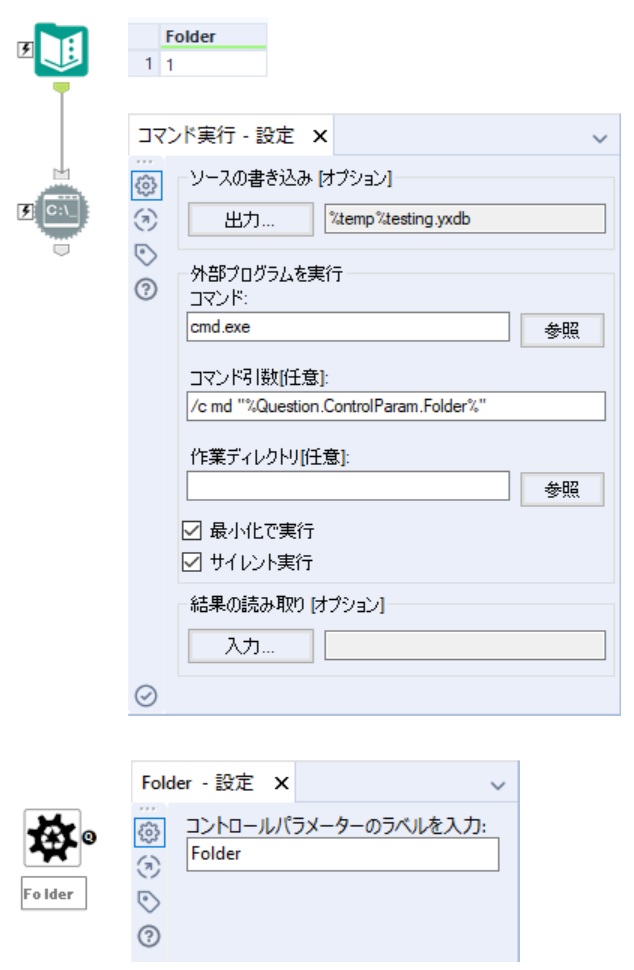Screen dimensions: 634x970
Task: Open annotation tag icon in Folder settings panel
Action: [x=145, y=903]
